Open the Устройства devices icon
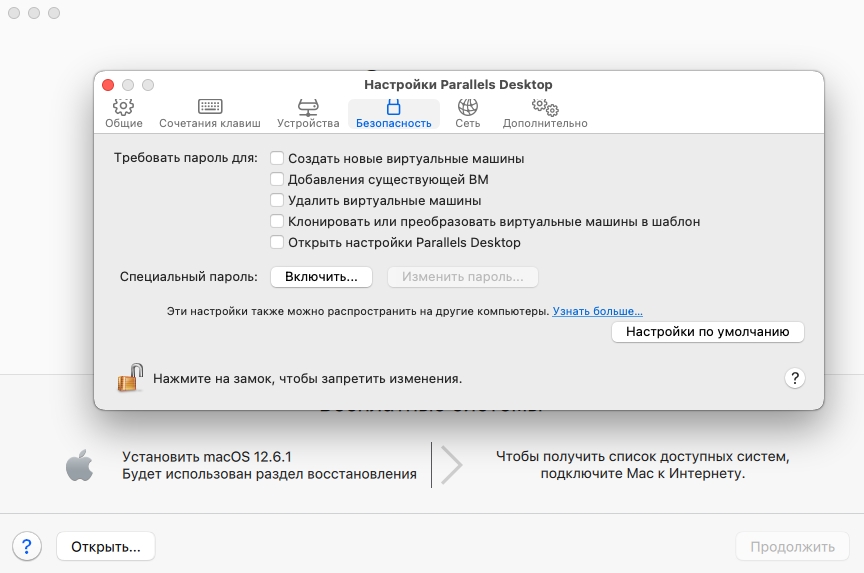 click(308, 107)
